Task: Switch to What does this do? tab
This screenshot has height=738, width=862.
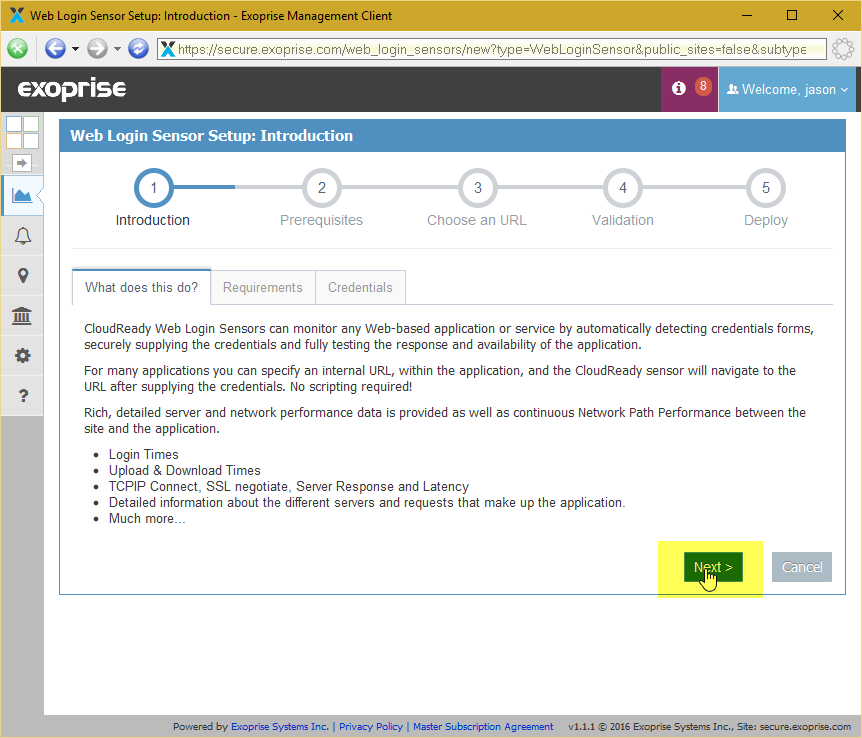Action: 141,287
